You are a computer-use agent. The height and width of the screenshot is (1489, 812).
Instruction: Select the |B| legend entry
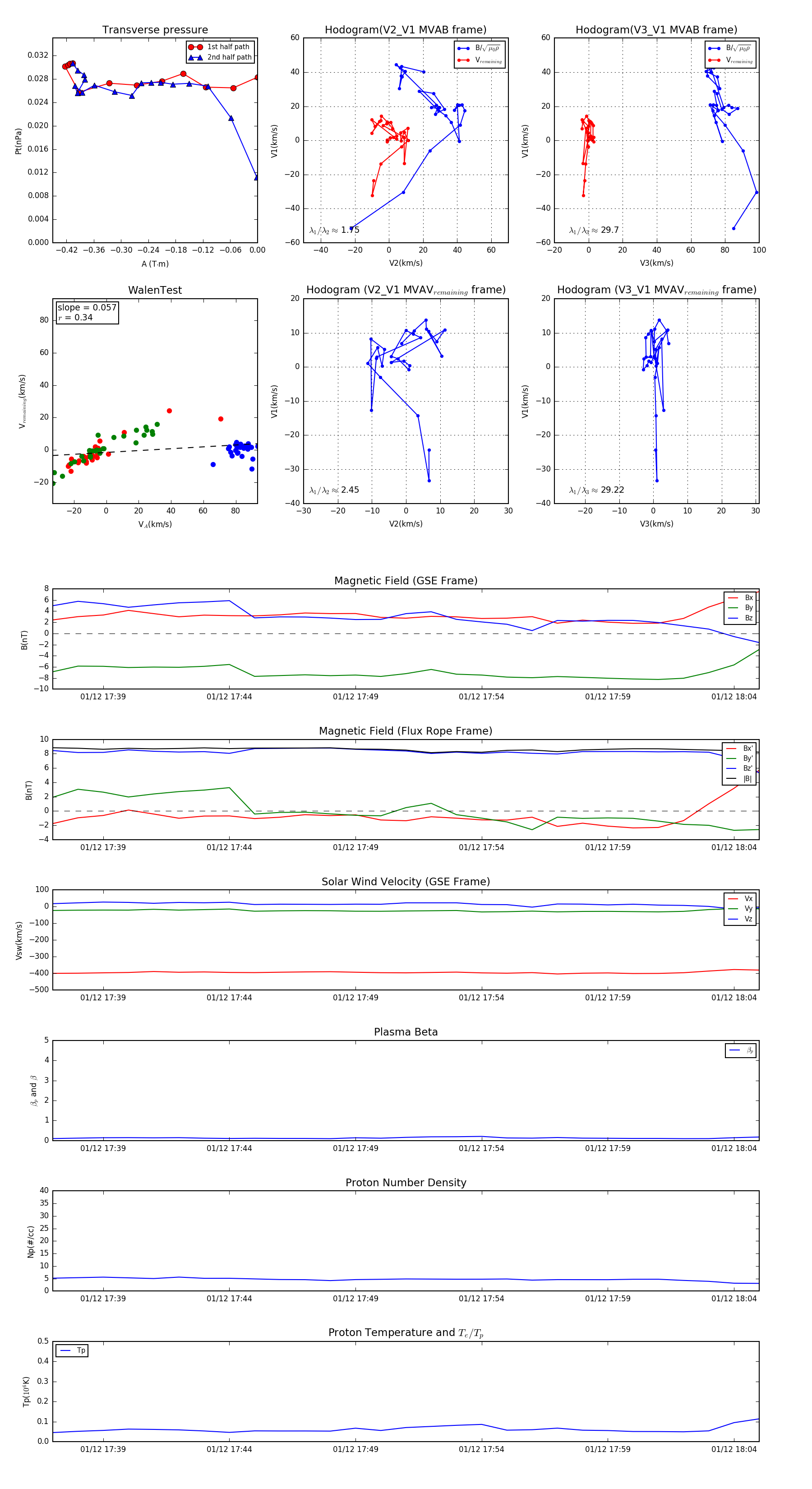739,779
